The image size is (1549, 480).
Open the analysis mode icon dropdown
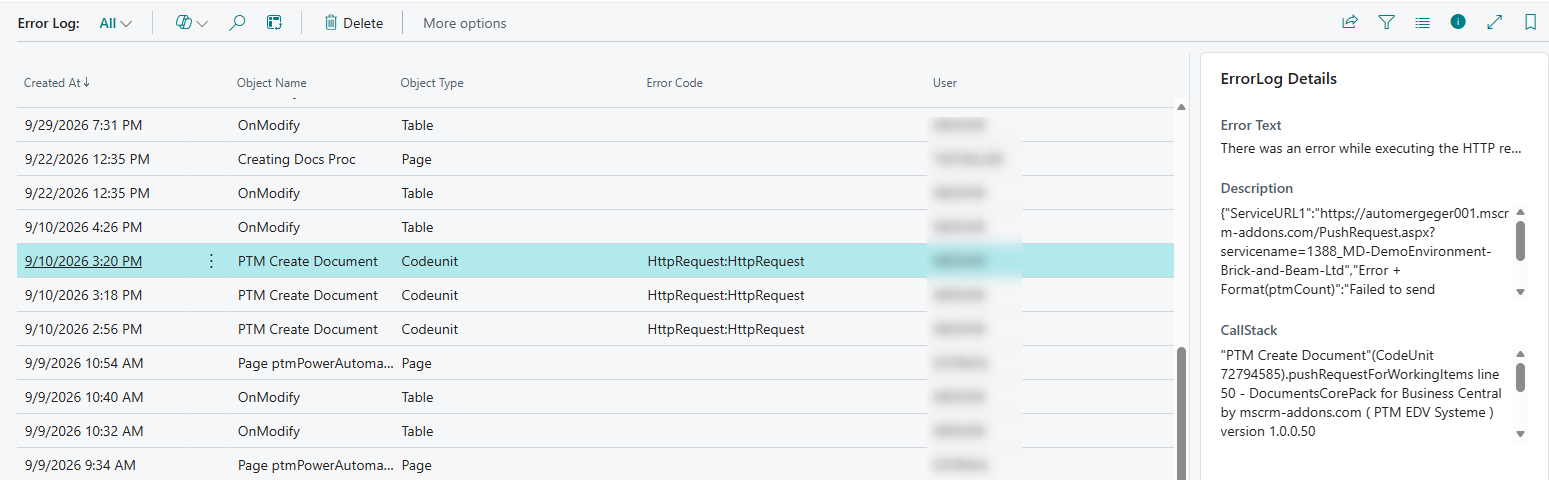click(191, 23)
